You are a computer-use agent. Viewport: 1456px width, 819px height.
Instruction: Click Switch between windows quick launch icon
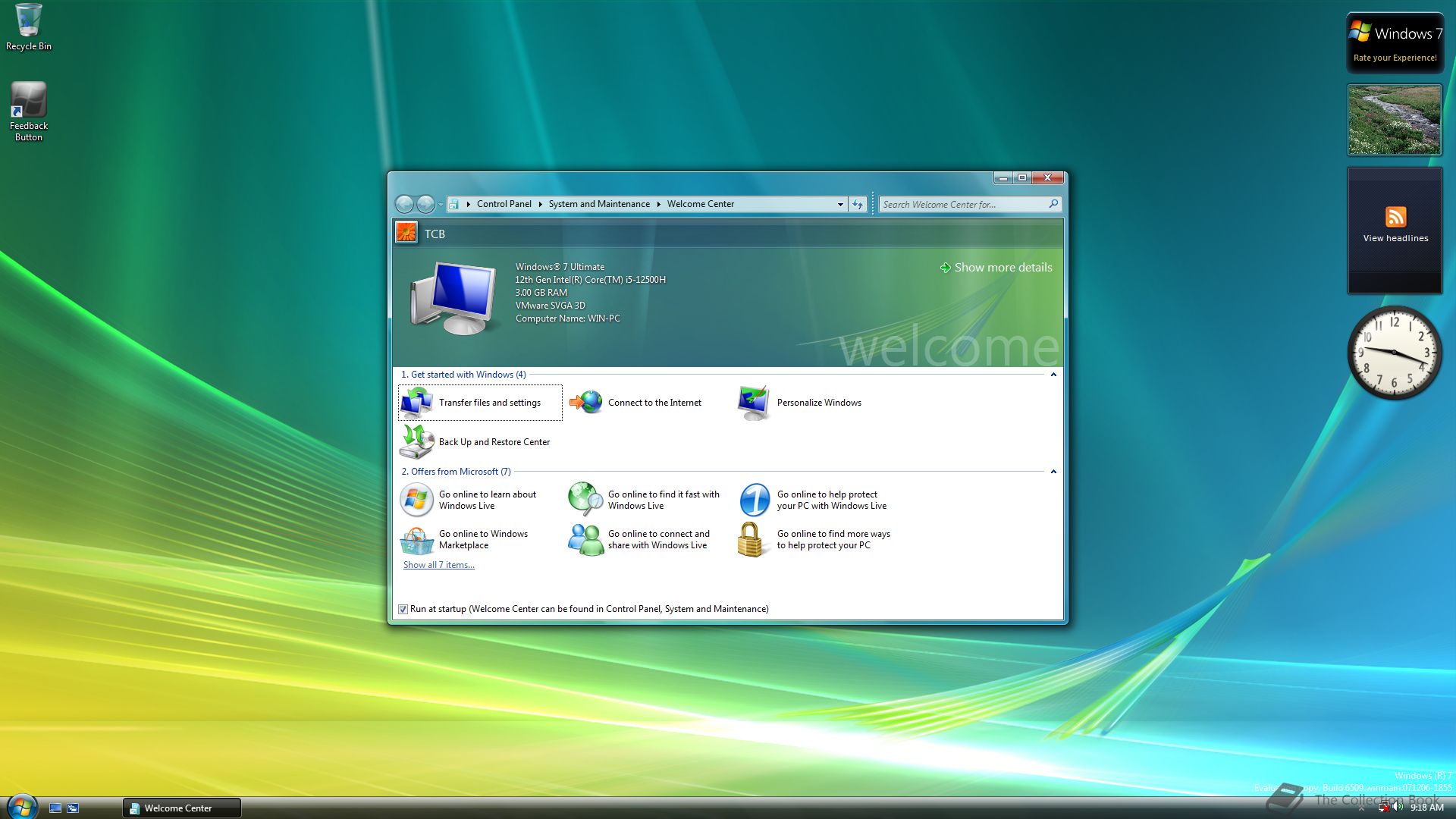(73, 808)
